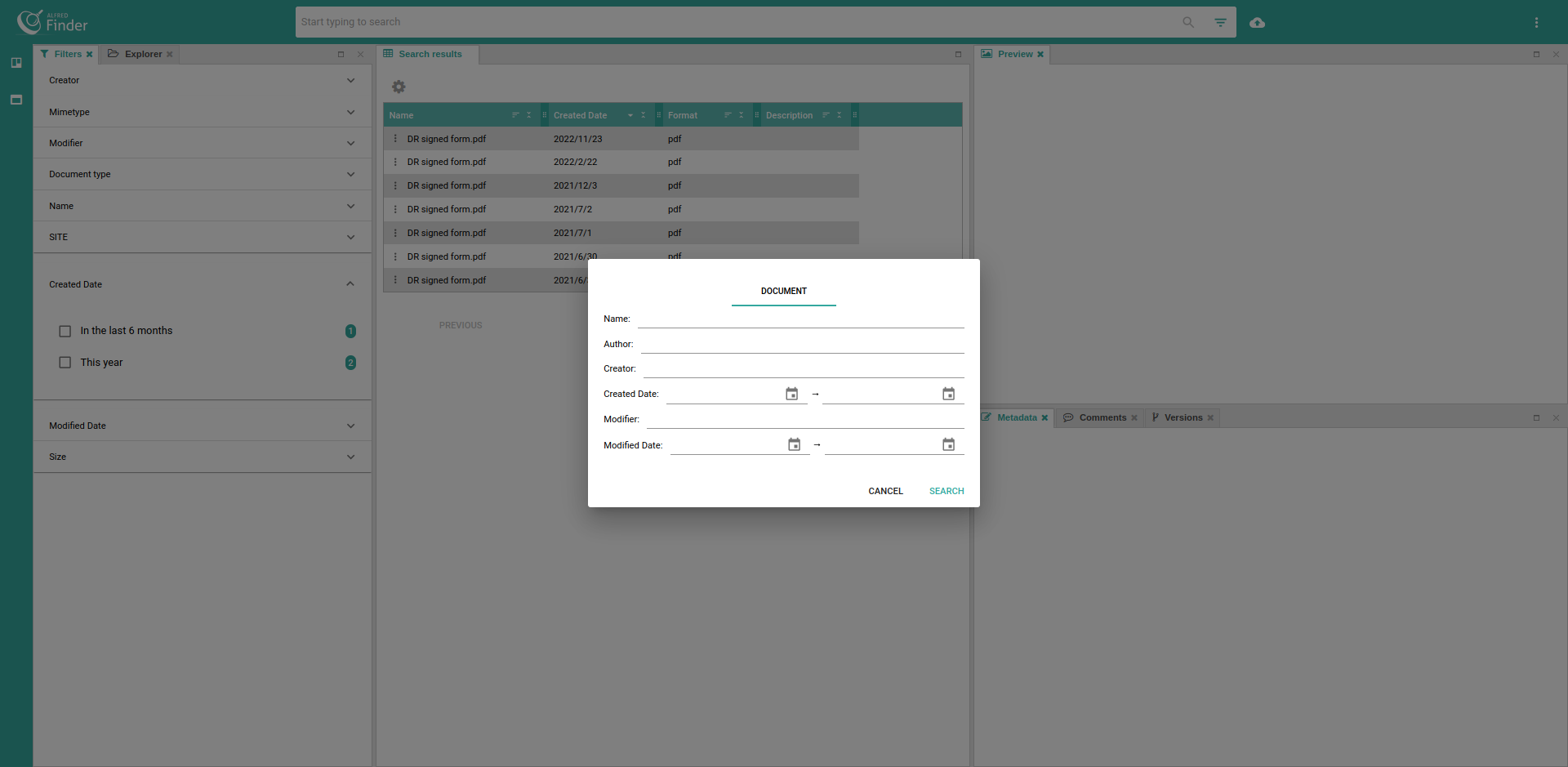
Task: Expand the Mimetype filter section
Action: point(350,112)
